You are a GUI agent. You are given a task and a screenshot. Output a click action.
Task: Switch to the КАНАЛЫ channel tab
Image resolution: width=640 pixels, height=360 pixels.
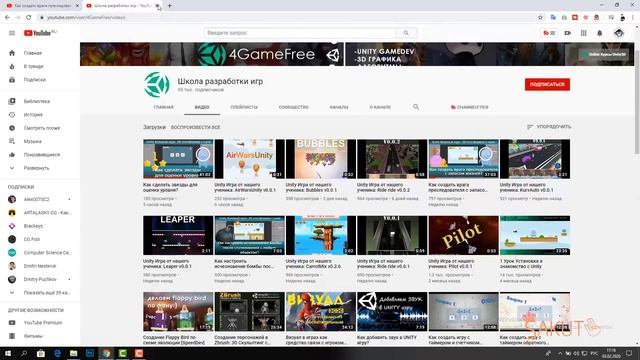click(339, 107)
